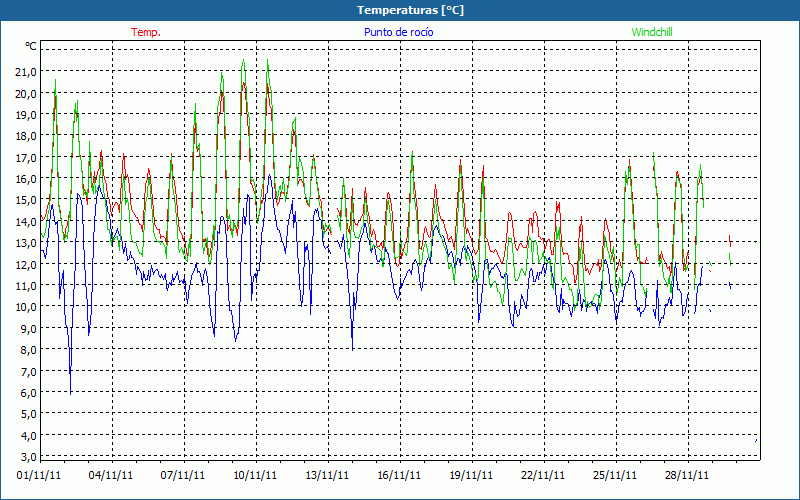Select the blue 'Punto de rocío' legend label
Screen dimensions: 800x500
398,32
